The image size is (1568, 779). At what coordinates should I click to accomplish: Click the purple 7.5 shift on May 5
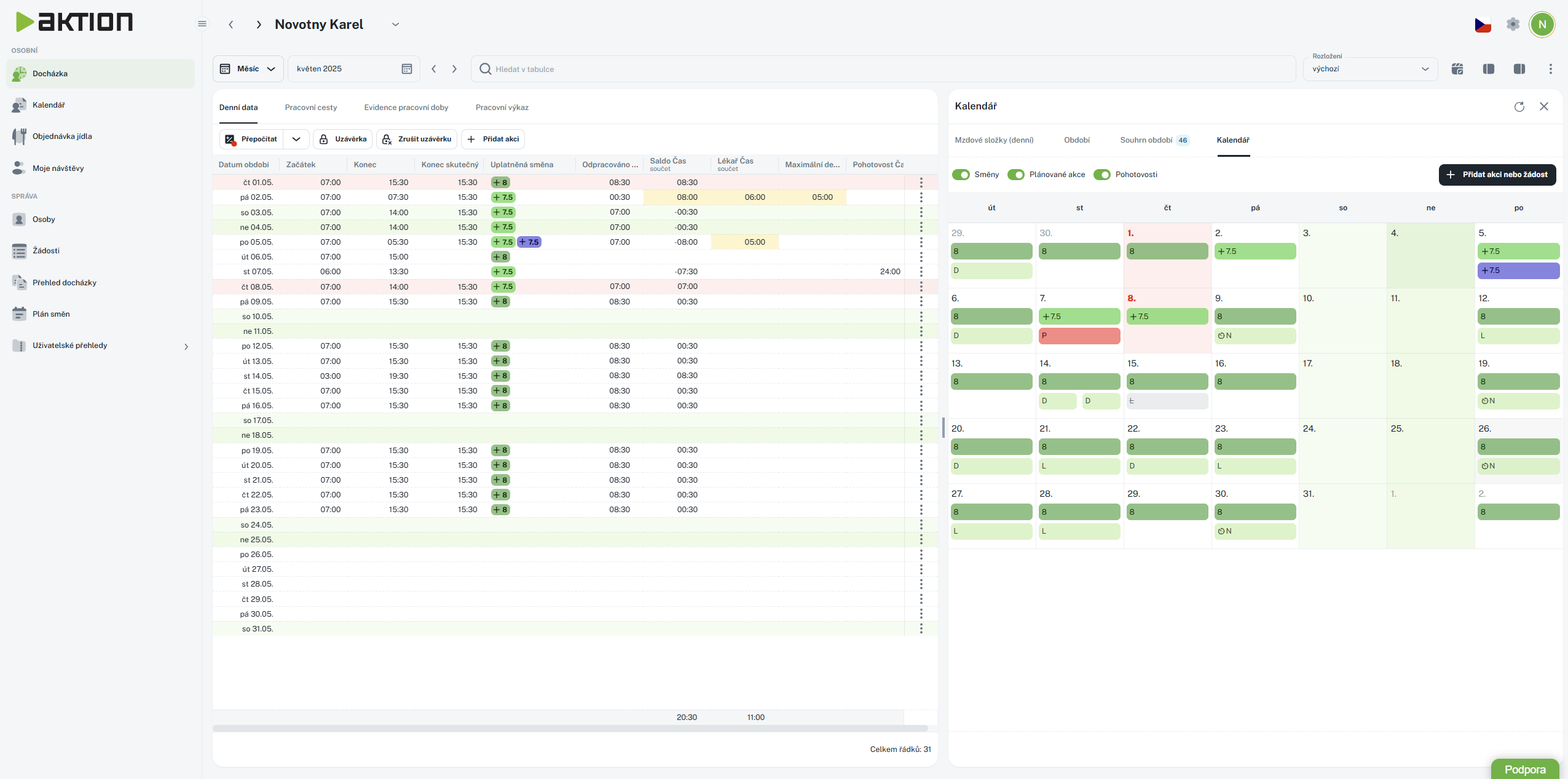click(1518, 271)
